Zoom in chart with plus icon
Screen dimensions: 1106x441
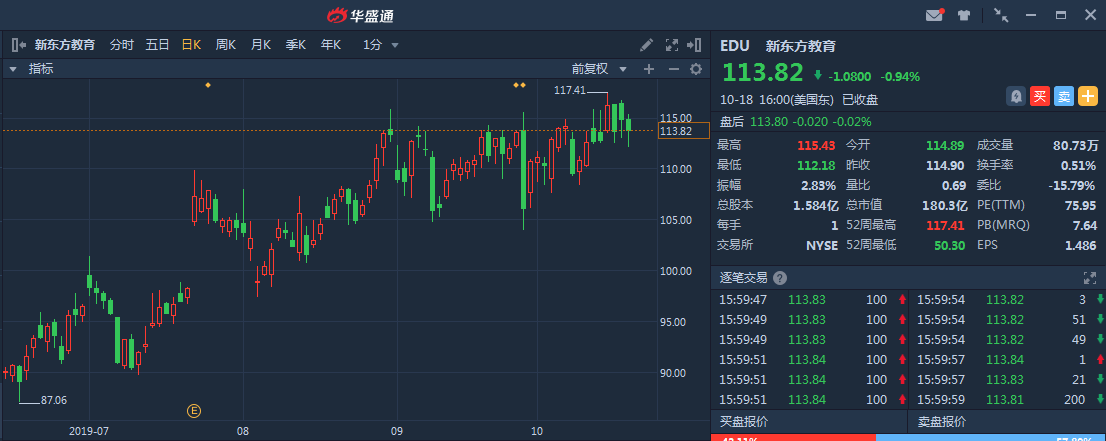pyautogui.click(x=649, y=69)
